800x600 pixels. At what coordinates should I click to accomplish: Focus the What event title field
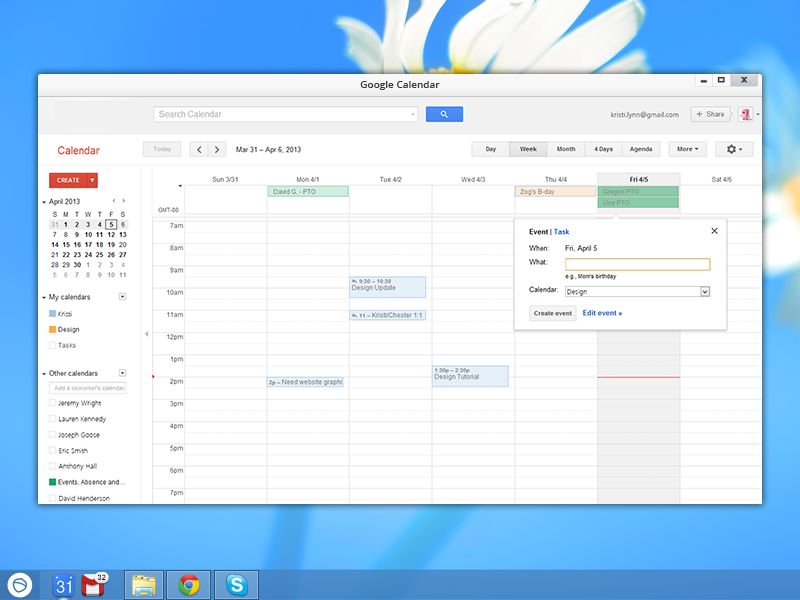pyautogui.click(x=637, y=264)
